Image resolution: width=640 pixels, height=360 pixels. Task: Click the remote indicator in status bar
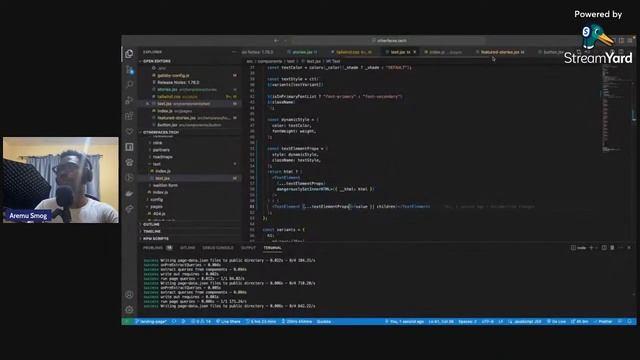tap(127, 322)
